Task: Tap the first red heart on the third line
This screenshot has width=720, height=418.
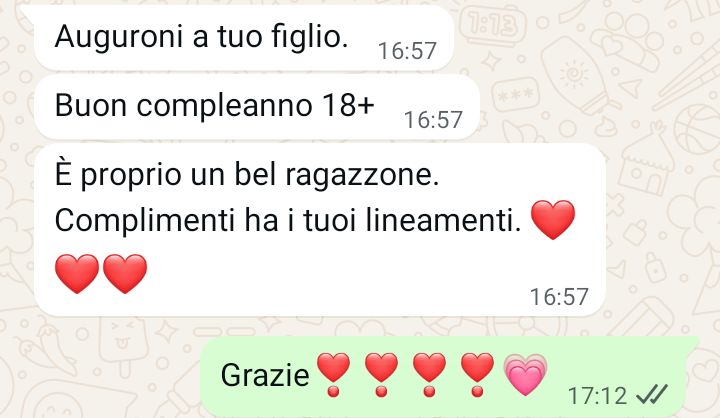Action: pyautogui.click(x=77, y=274)
